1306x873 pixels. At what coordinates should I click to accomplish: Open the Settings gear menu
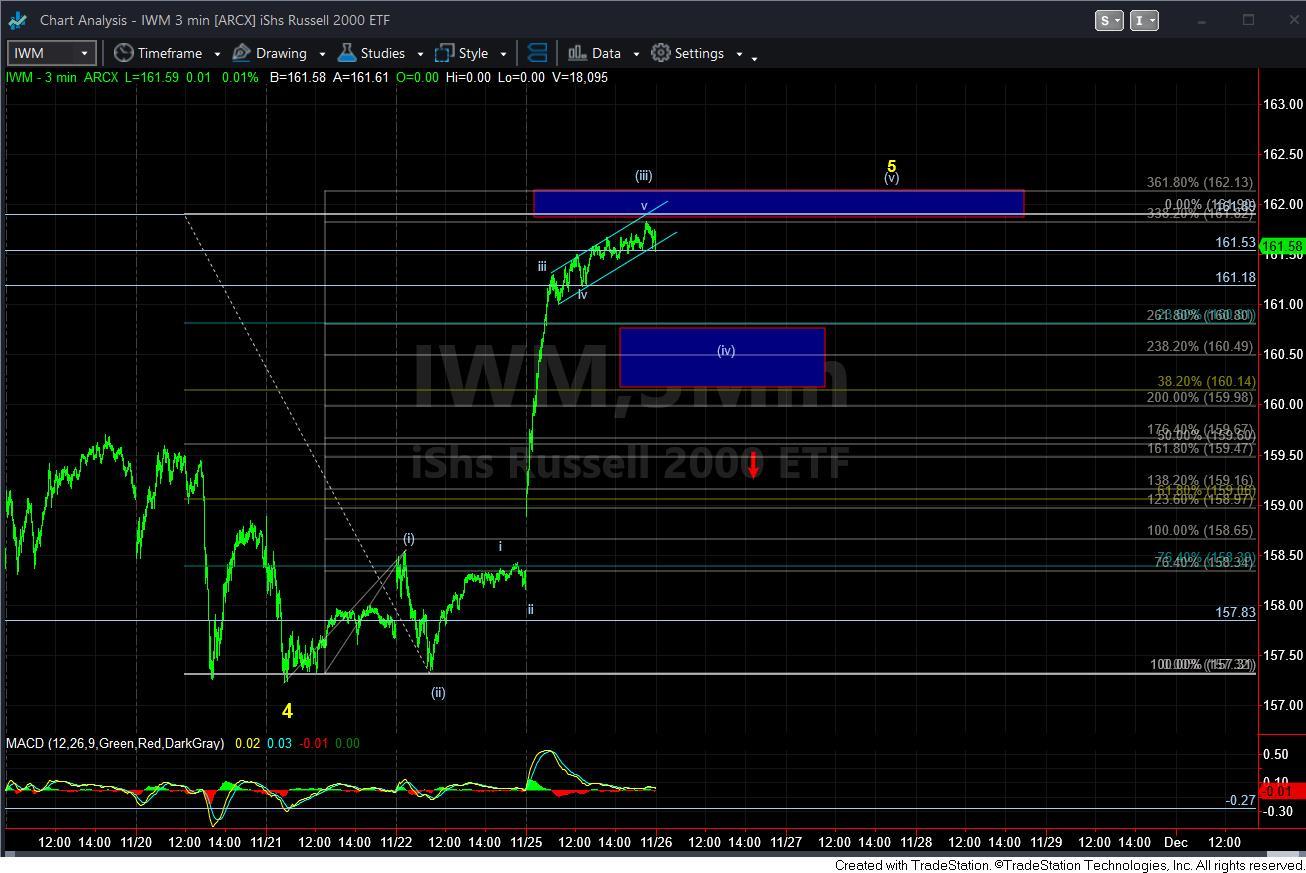coord(687,53)
